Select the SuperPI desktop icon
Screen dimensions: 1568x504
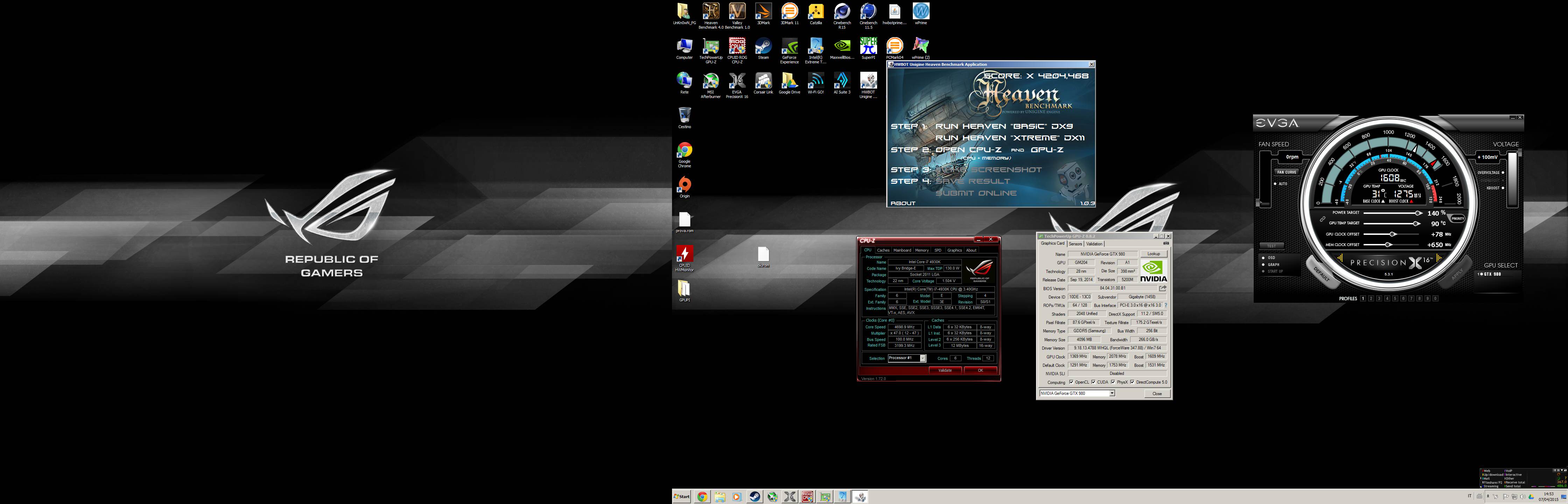[x=868, y=49]
